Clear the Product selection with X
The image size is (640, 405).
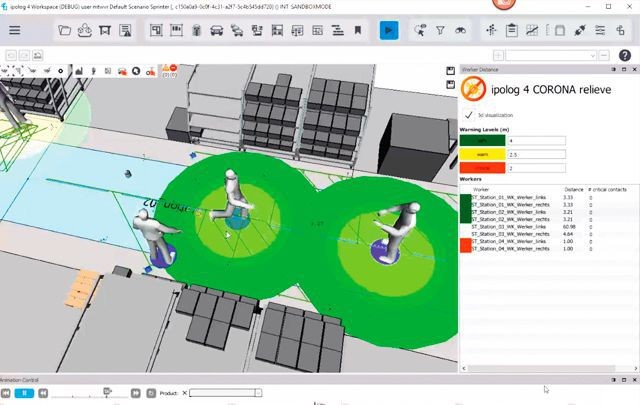coord(184,393)
